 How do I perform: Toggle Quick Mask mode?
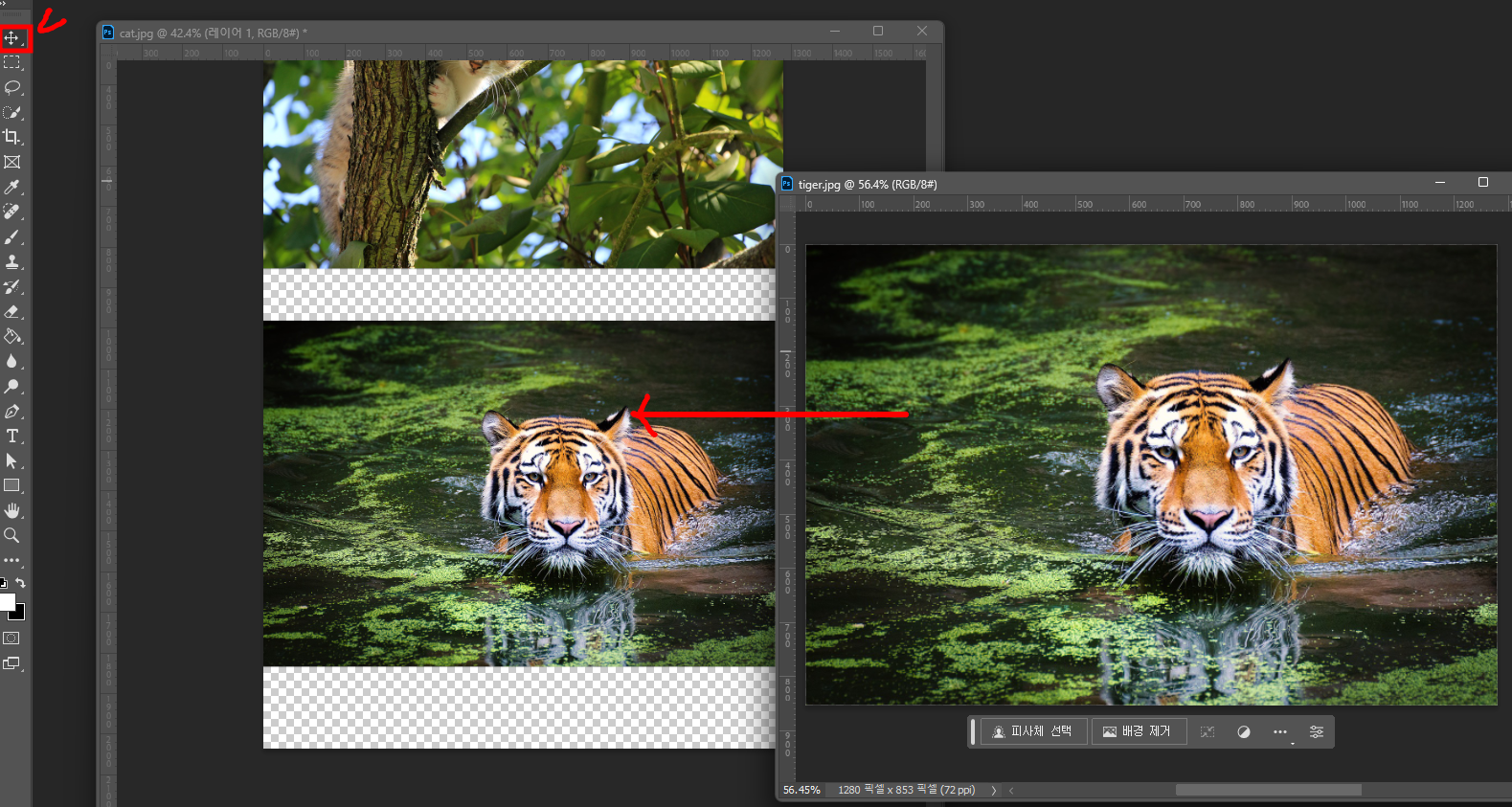pos(11,639)
